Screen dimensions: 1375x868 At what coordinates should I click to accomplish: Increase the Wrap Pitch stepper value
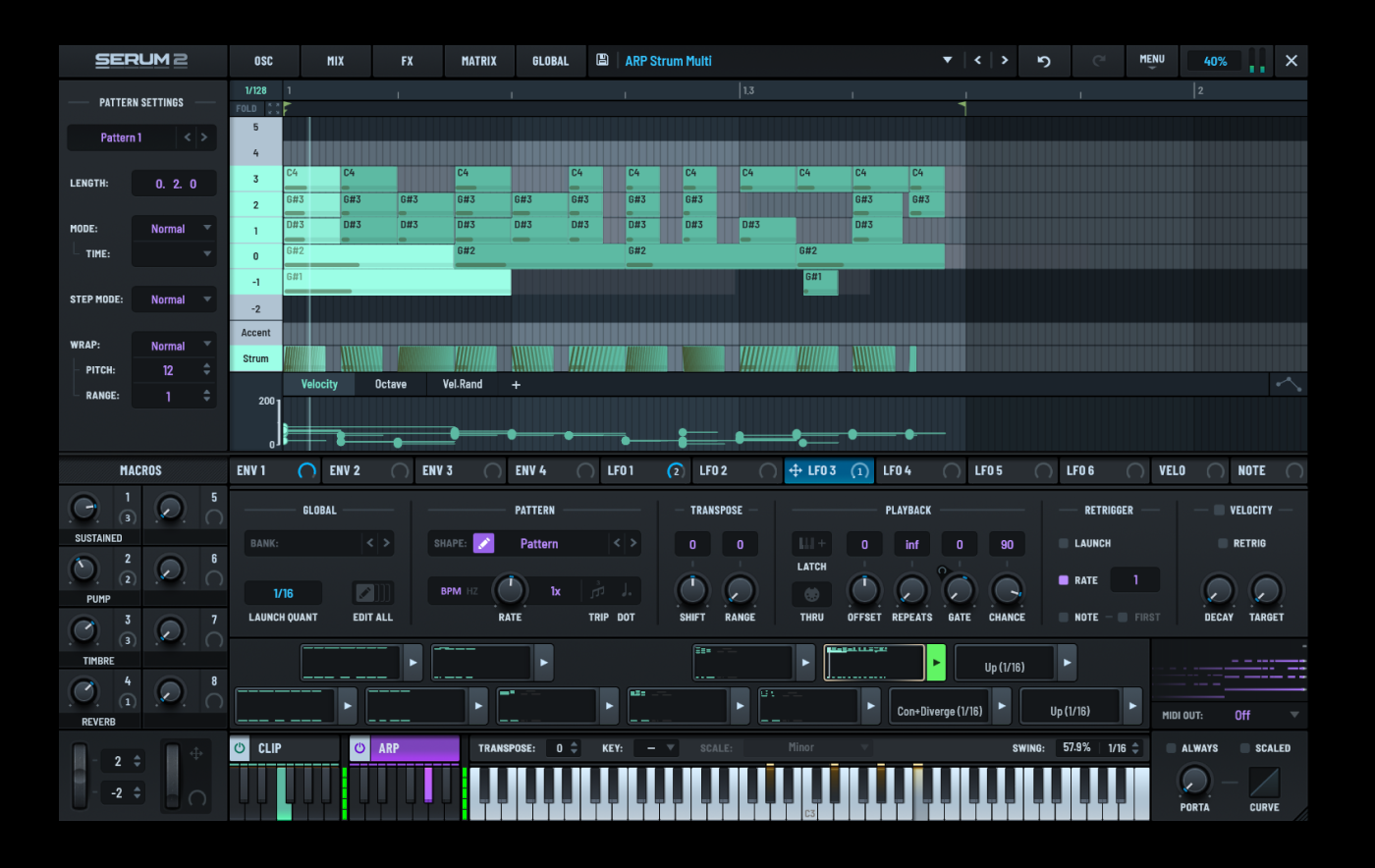206,366
